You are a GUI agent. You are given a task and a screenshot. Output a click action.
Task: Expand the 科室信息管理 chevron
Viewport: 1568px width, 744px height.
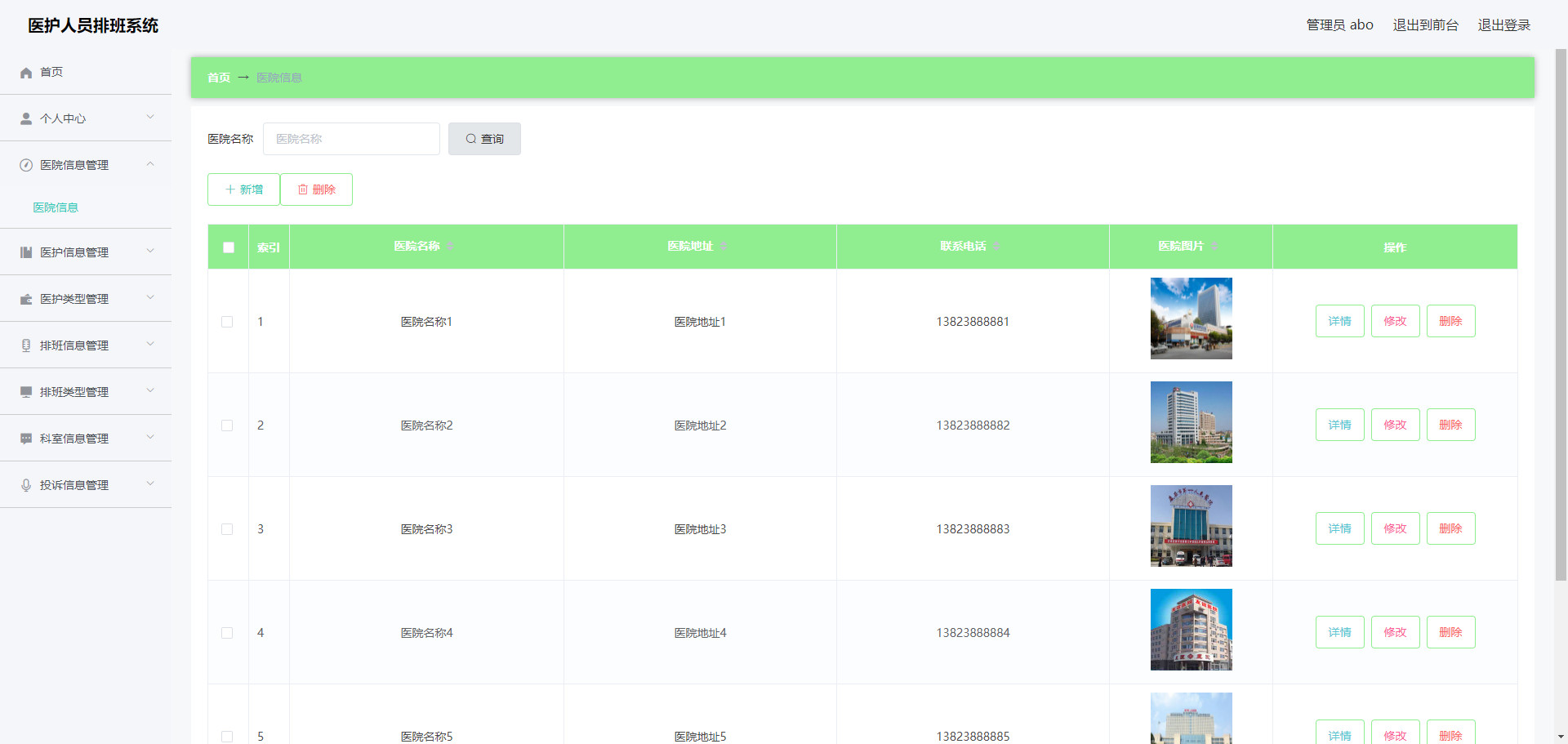(150, 438)
